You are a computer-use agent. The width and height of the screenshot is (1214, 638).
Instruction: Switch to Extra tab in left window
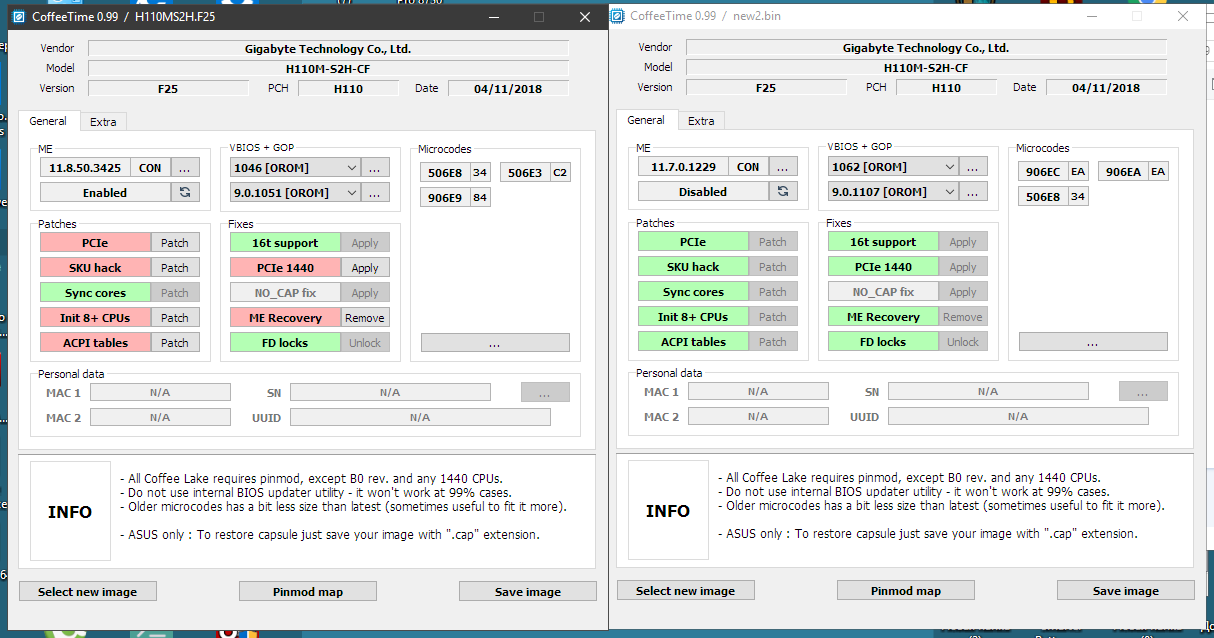click(103, 122)
